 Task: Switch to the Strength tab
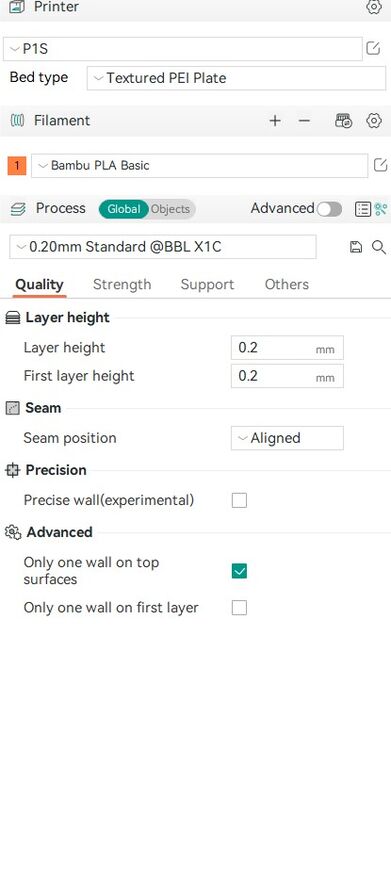[x=122, y=285]
